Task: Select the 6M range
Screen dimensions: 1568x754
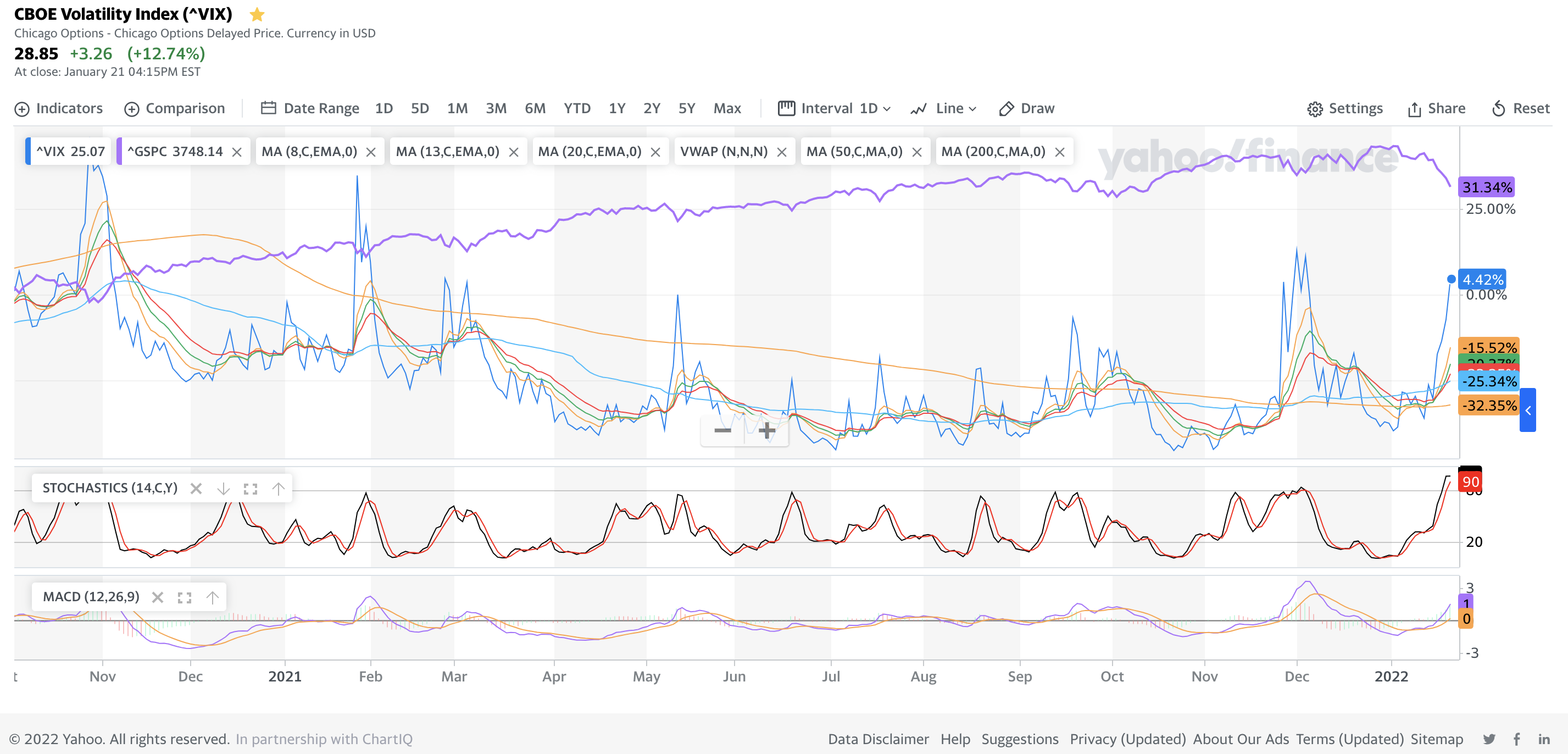Action: click(535, 108)
